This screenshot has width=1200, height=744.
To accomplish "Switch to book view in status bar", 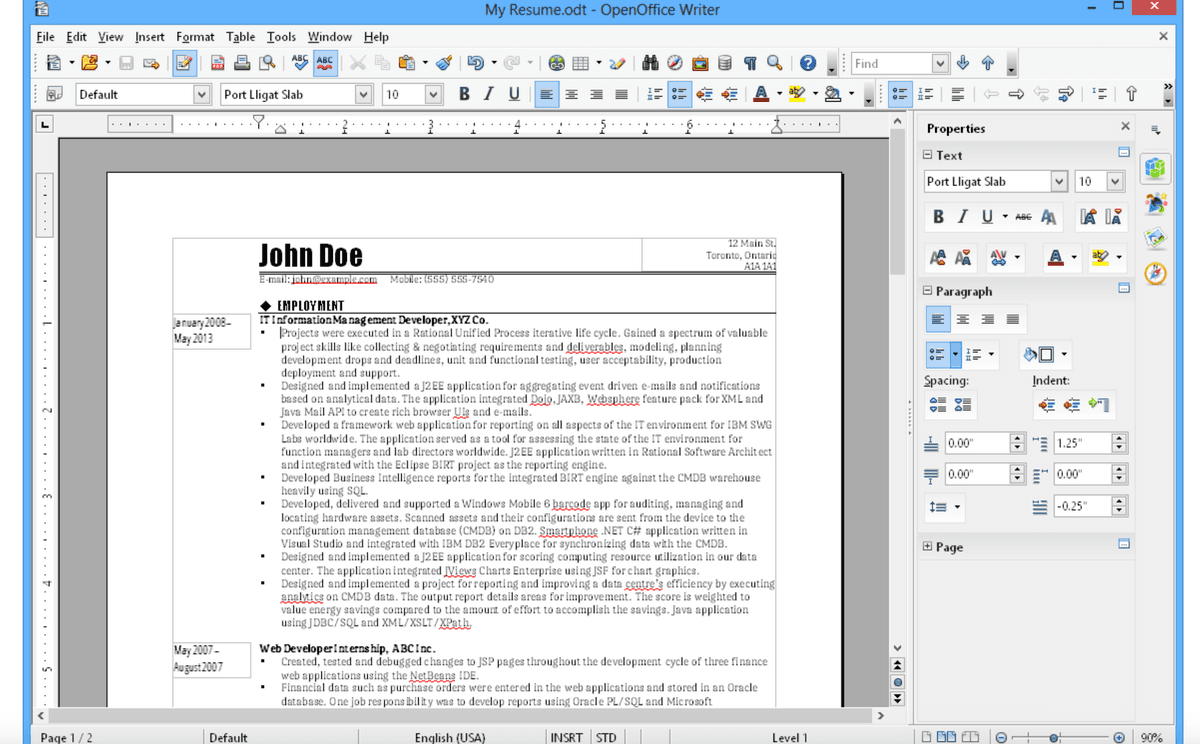I will coord(970,736).
